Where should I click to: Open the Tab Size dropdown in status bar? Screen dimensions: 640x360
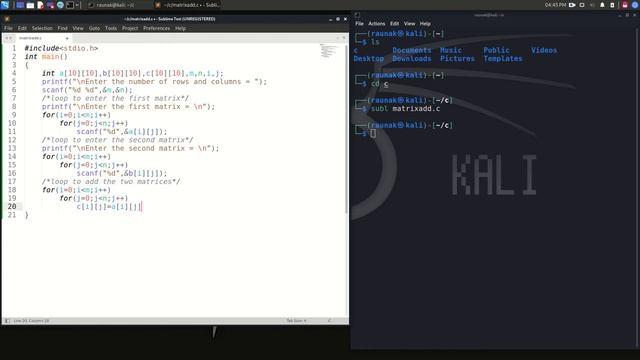point(296,321)
